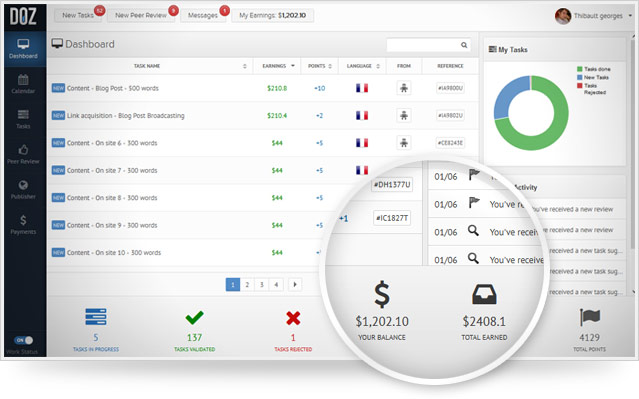The image size is (639, 399).
Task: Open the Publisher globe icon
Action: 23,185
